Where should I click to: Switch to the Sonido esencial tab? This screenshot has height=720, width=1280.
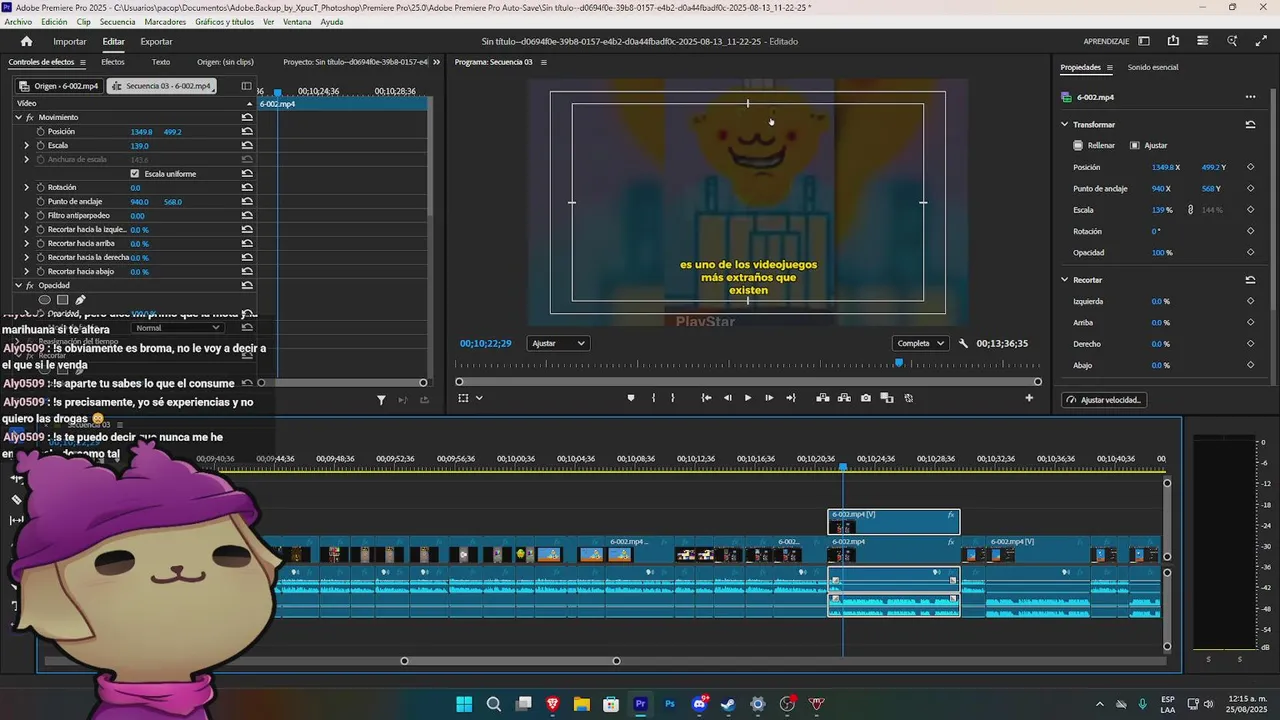pyautogui.click(x=1153, y=67)
